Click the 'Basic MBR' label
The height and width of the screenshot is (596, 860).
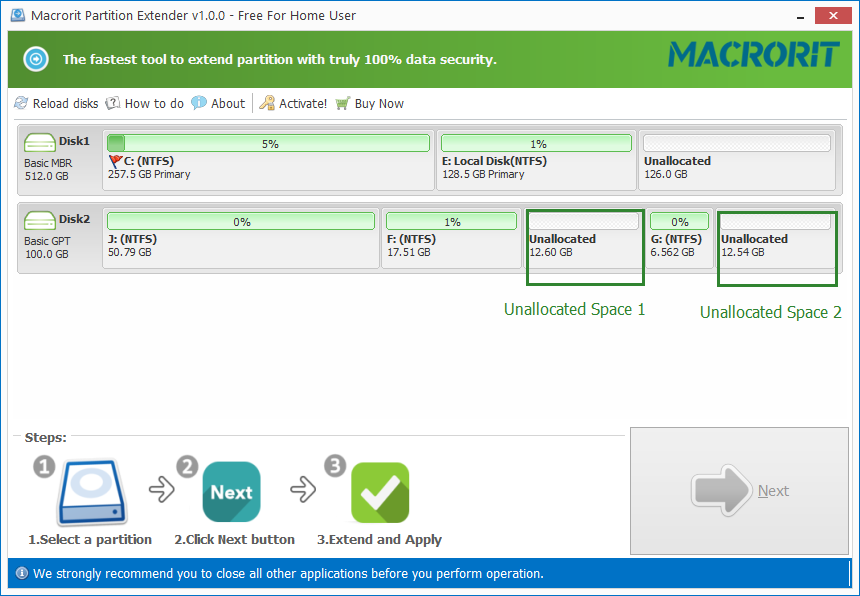click(48, 163)
